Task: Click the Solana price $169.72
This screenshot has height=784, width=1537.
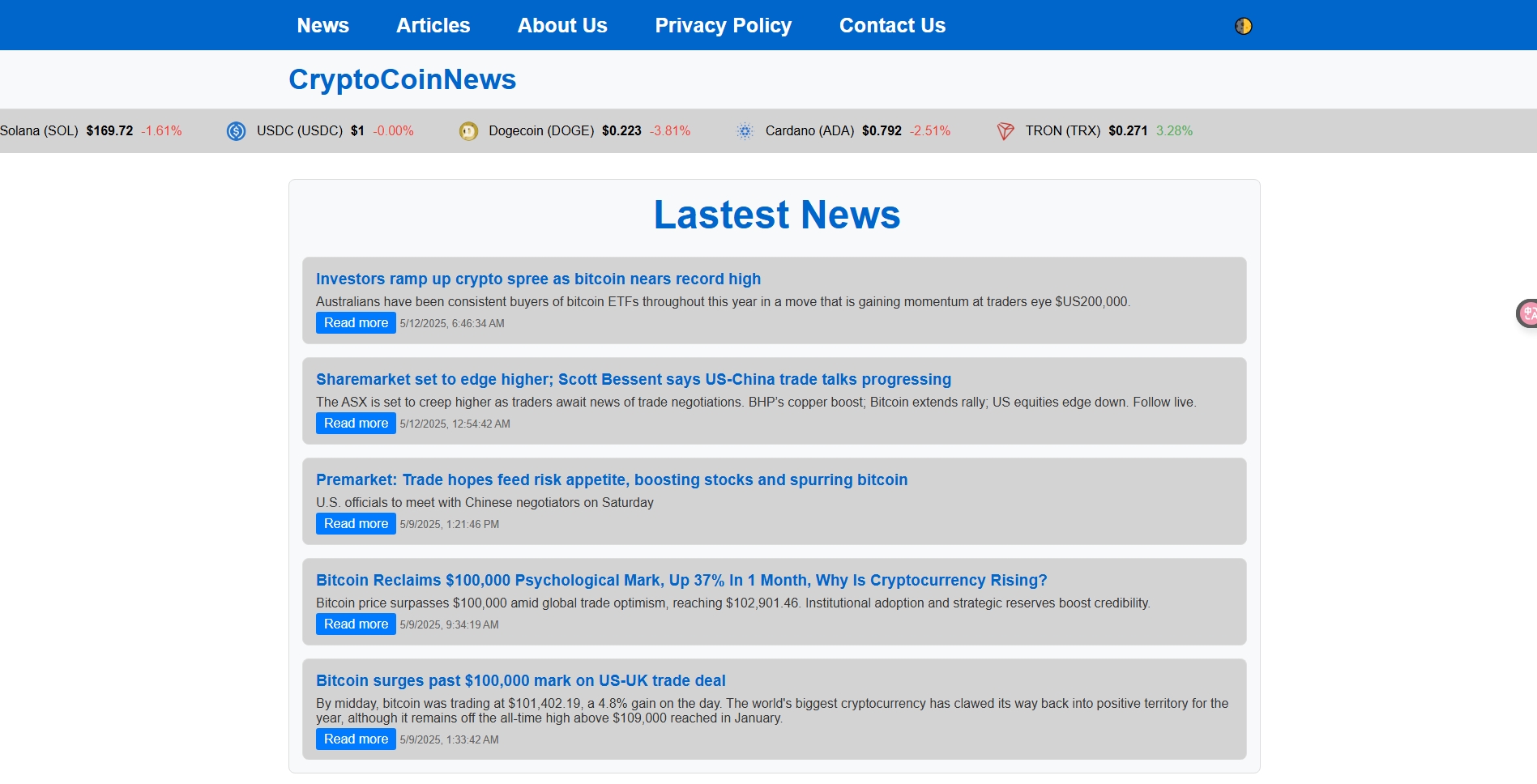Action: point(109,130)
